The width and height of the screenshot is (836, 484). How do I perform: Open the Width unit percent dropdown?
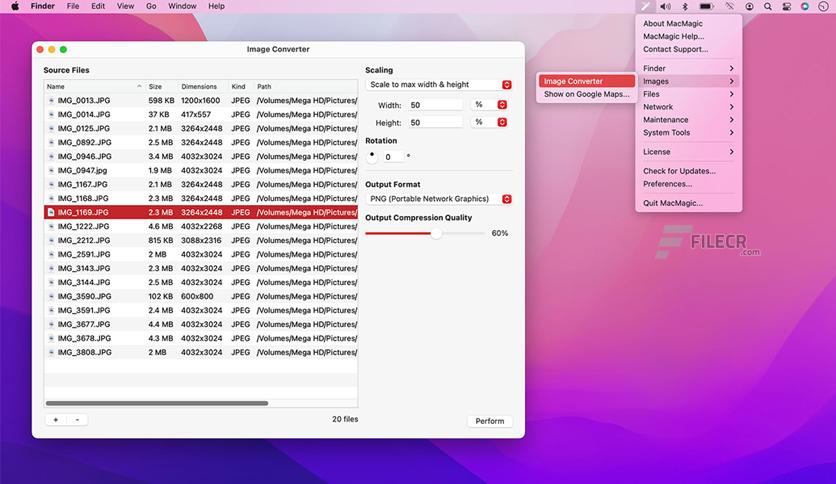click(x=489, y=104)
